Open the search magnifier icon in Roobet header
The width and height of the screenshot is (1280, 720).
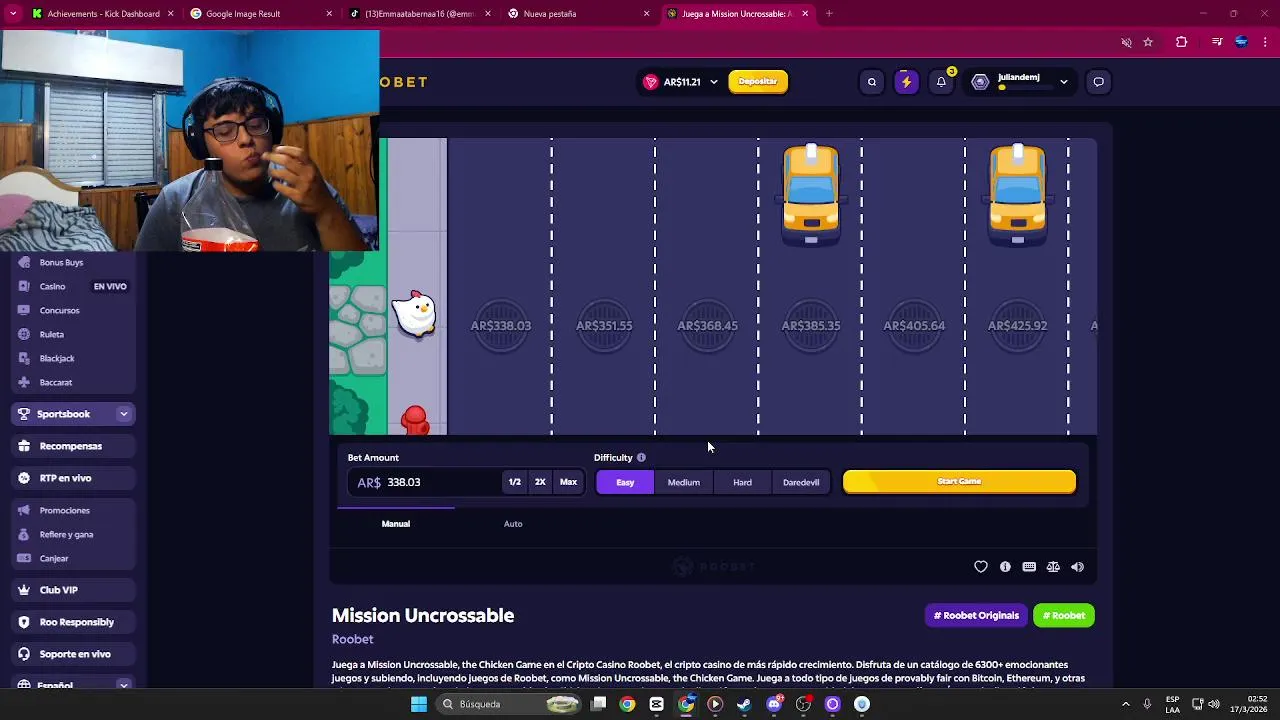click(872, 82)
